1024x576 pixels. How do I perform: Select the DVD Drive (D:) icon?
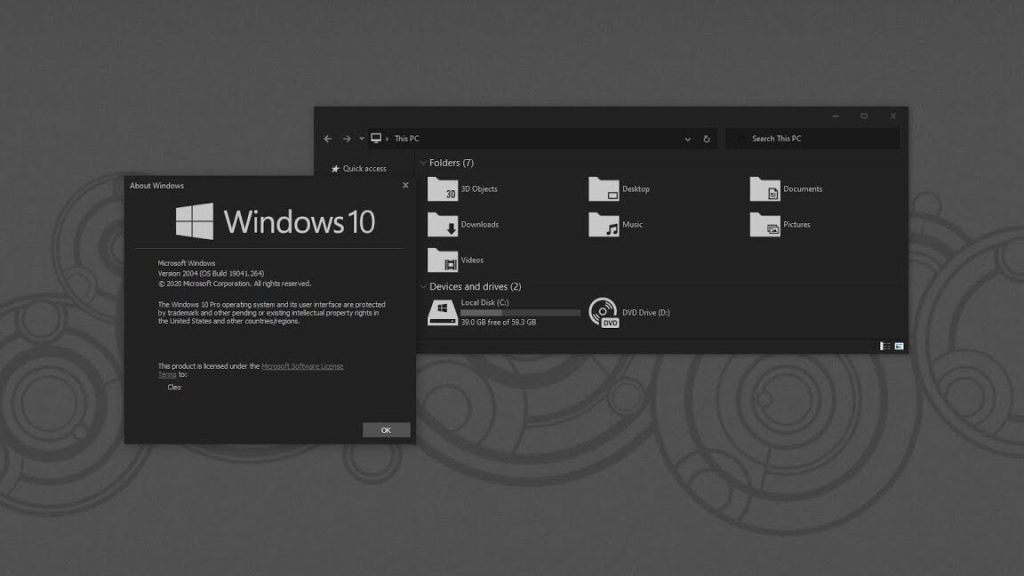coord(603,313)
